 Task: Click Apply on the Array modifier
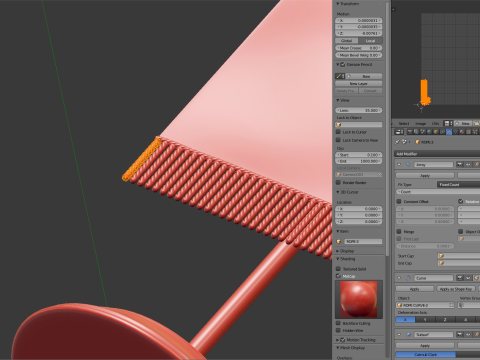425,175
